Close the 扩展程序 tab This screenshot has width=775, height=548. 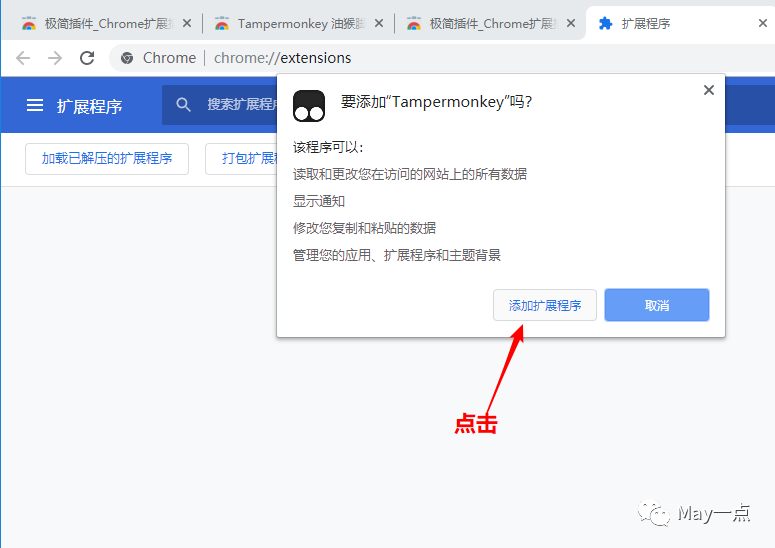(x=763, y=23)
